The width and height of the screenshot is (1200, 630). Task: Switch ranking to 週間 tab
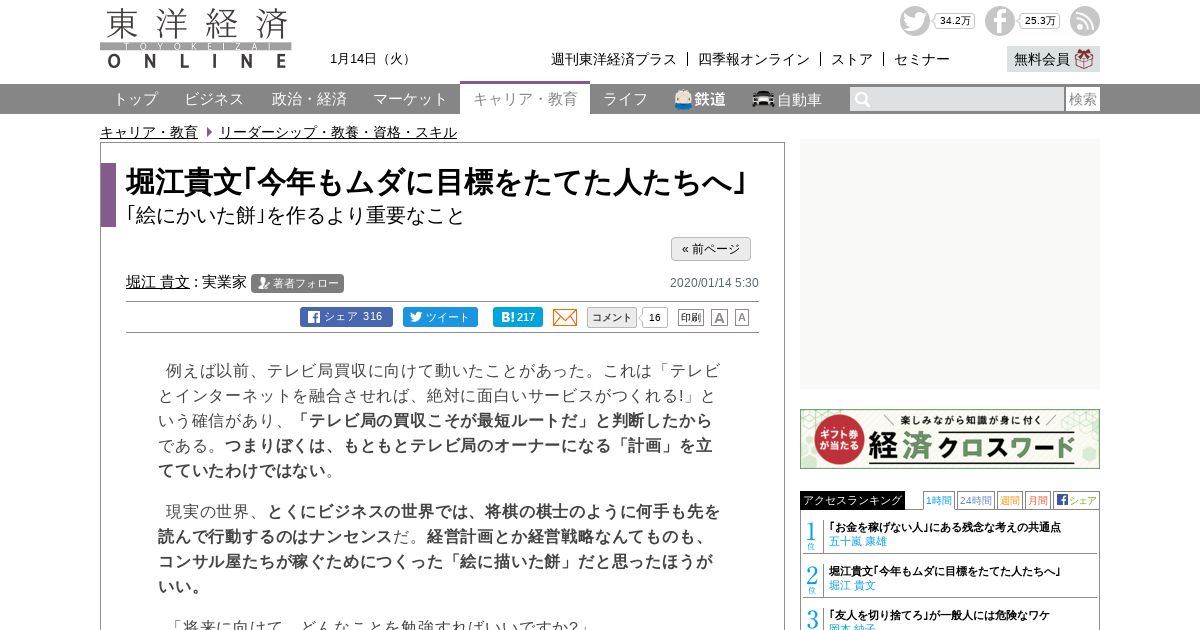pyautogui.click(x=1009, y=500)
